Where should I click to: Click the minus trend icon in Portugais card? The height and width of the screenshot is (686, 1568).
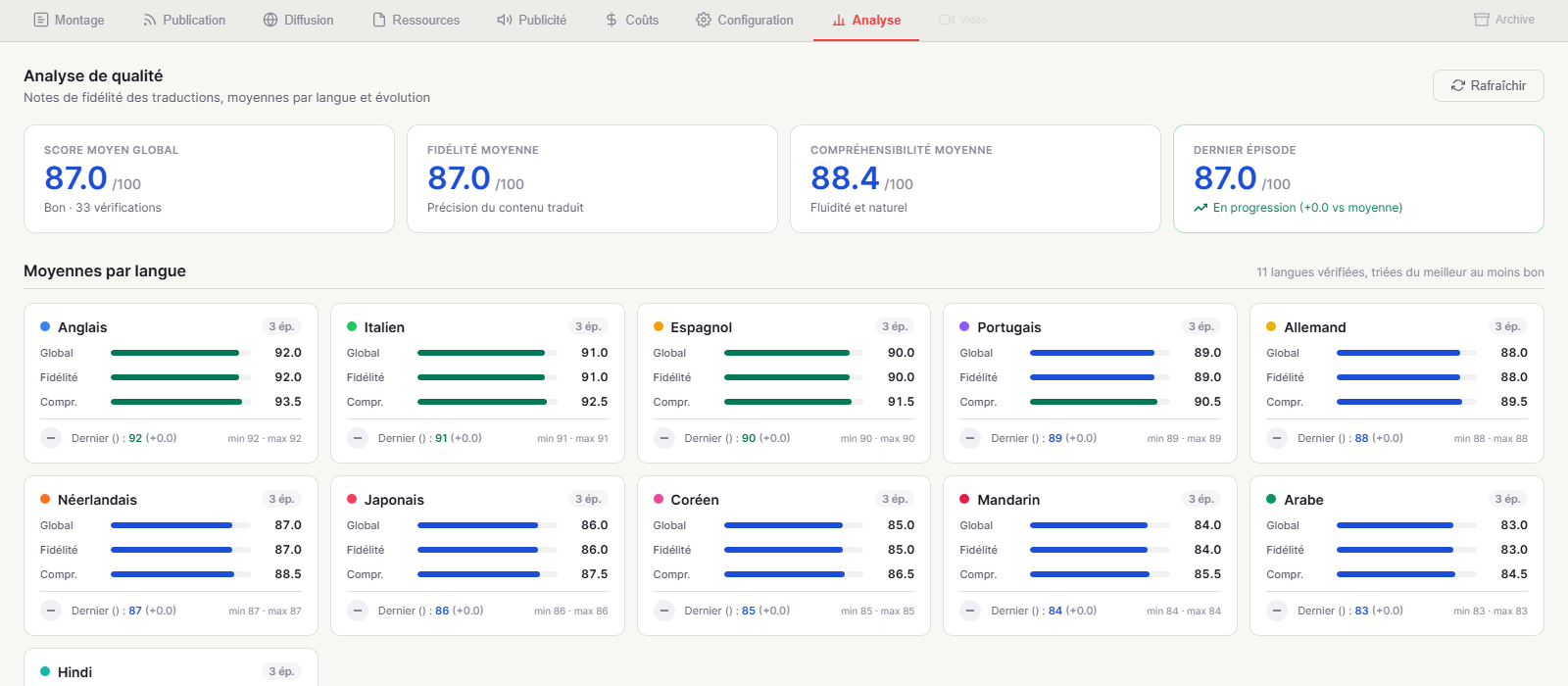(x=970, y=438)
